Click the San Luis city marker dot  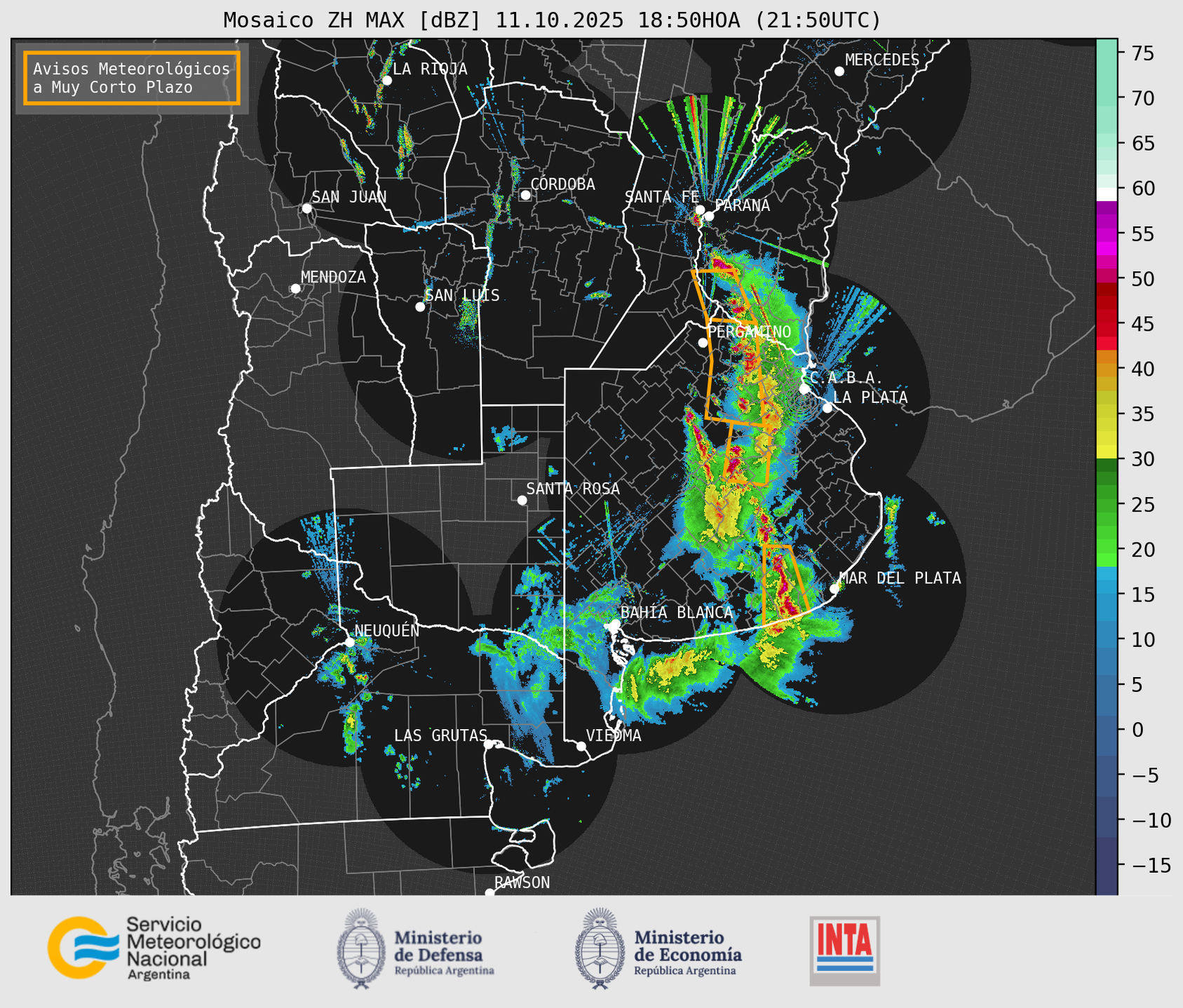click(420, 307)
